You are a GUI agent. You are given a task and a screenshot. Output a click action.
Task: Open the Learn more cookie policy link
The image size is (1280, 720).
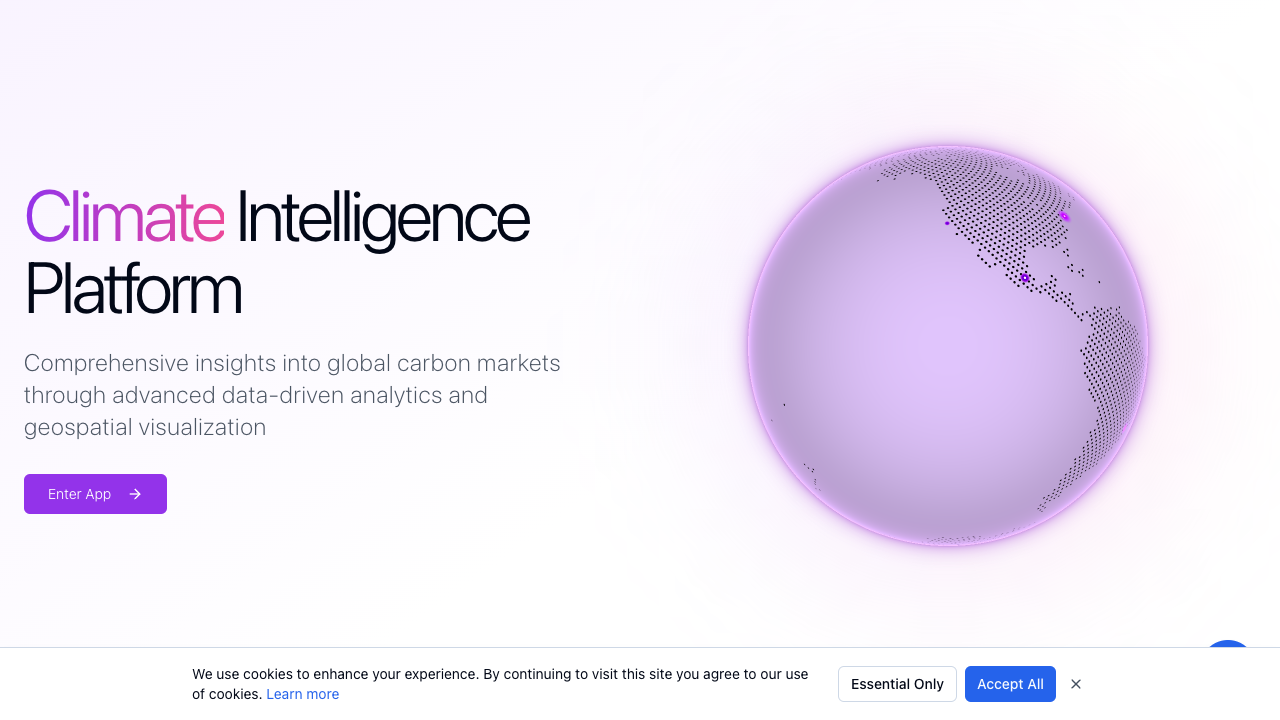(302, 694)
